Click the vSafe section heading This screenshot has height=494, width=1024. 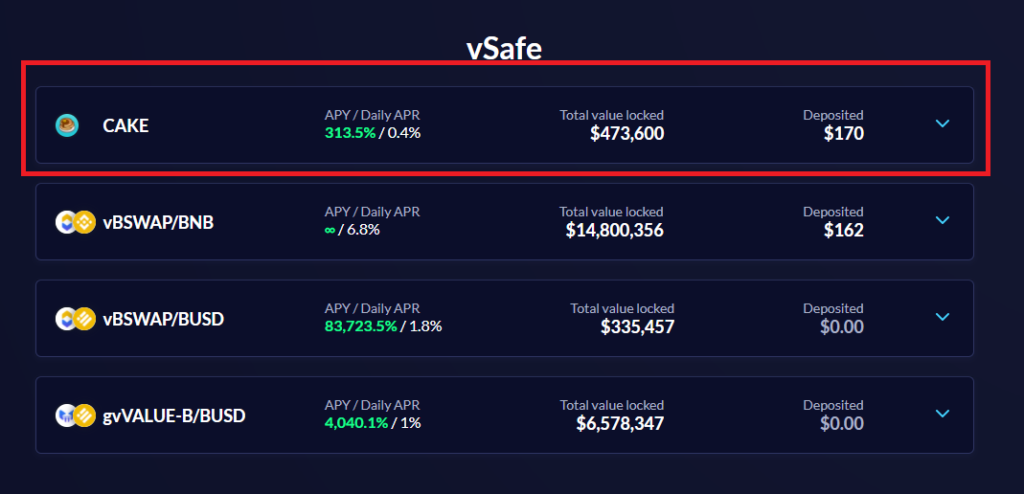[x=504, y=49]
